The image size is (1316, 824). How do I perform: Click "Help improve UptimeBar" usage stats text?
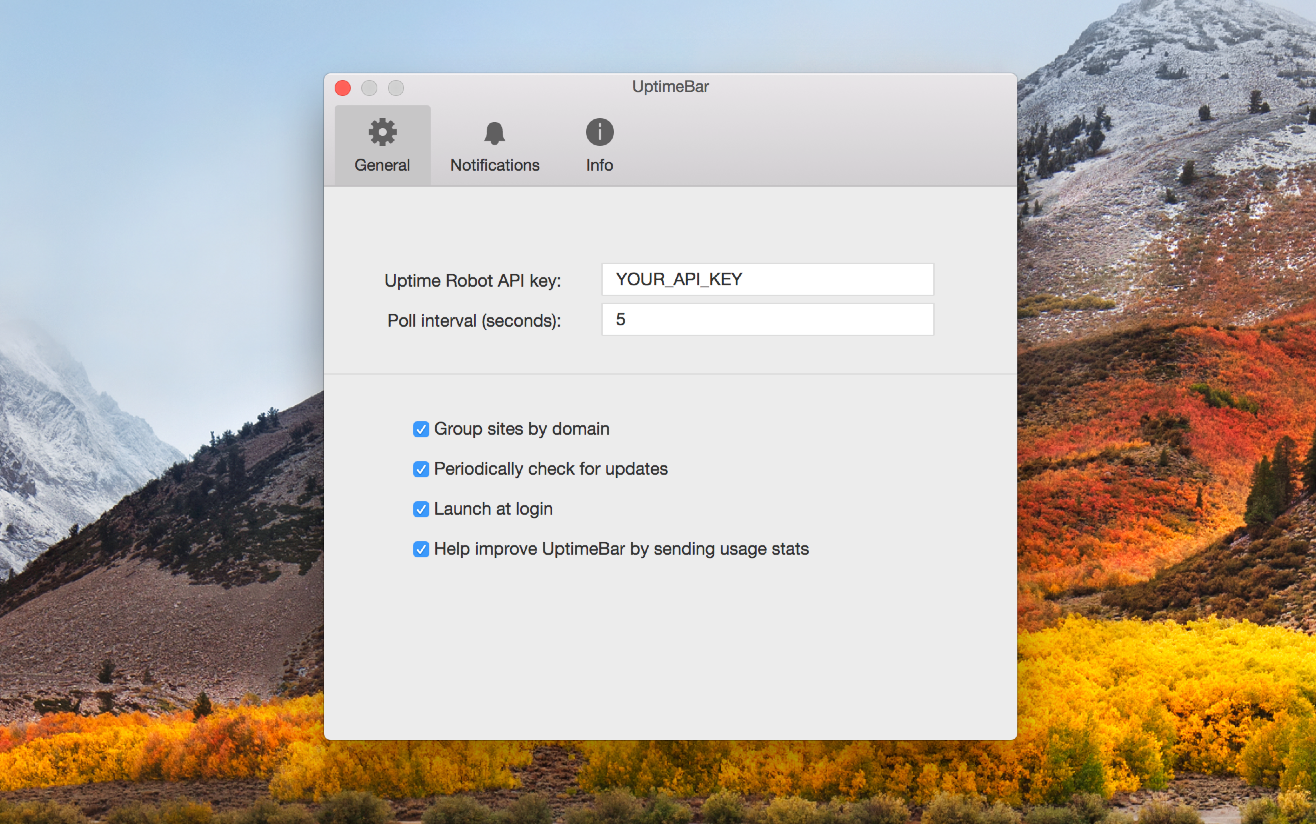tap(621, 549)
